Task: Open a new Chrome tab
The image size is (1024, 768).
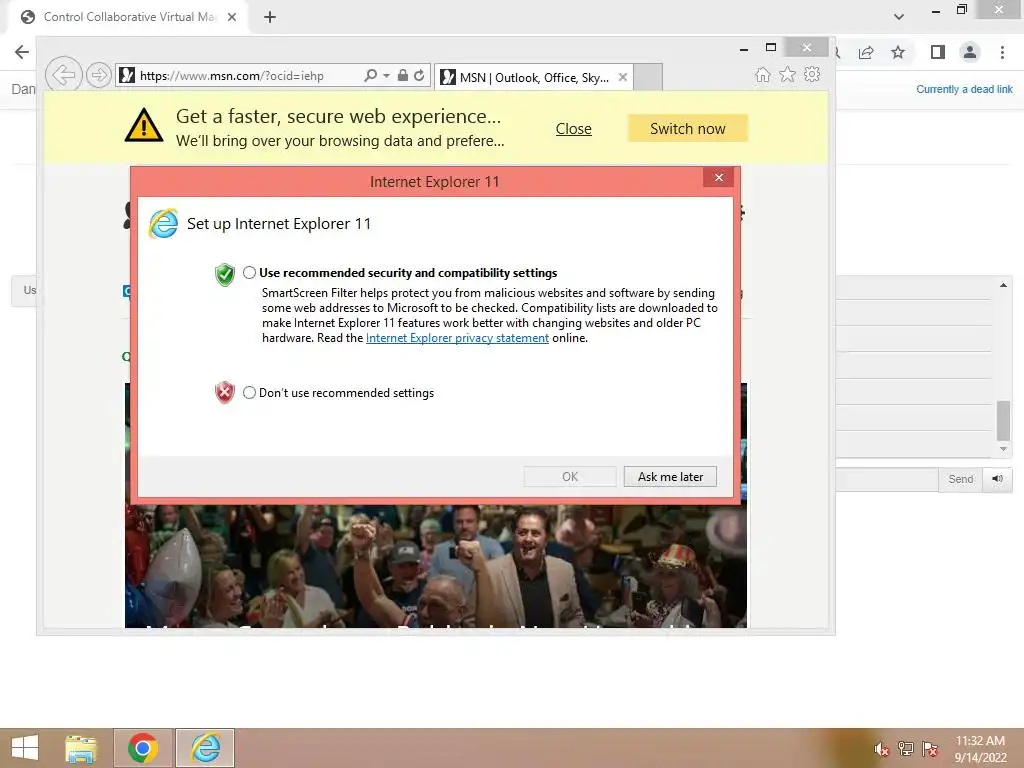Action: [x=270, y=17]
